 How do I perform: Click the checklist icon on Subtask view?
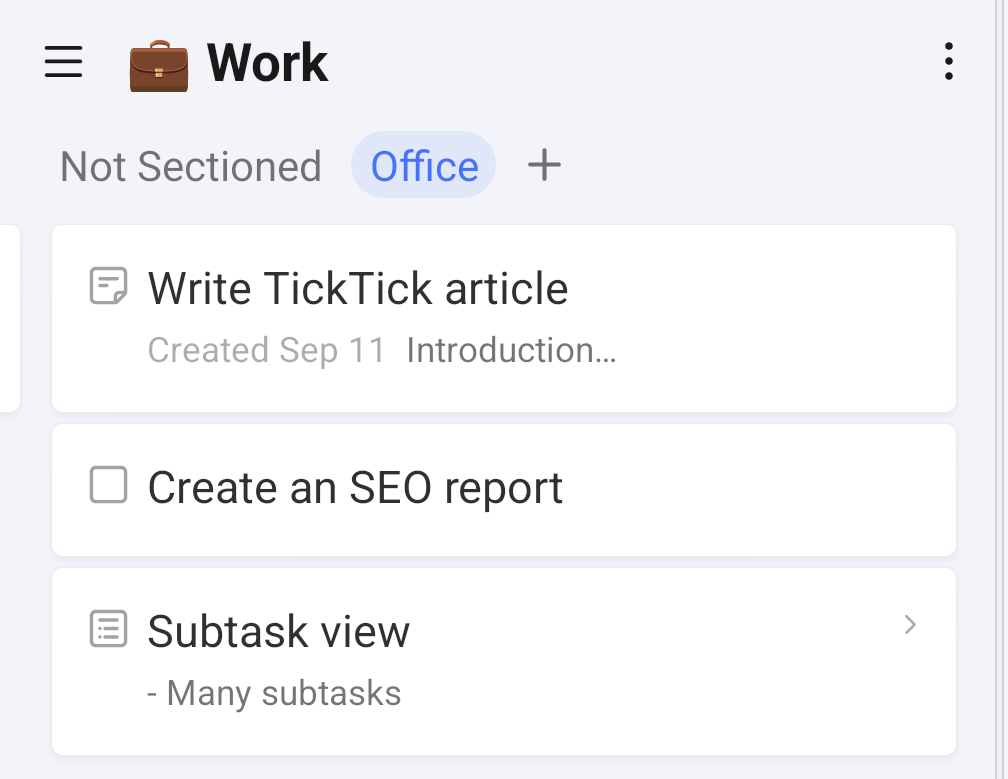pos(108,629)
